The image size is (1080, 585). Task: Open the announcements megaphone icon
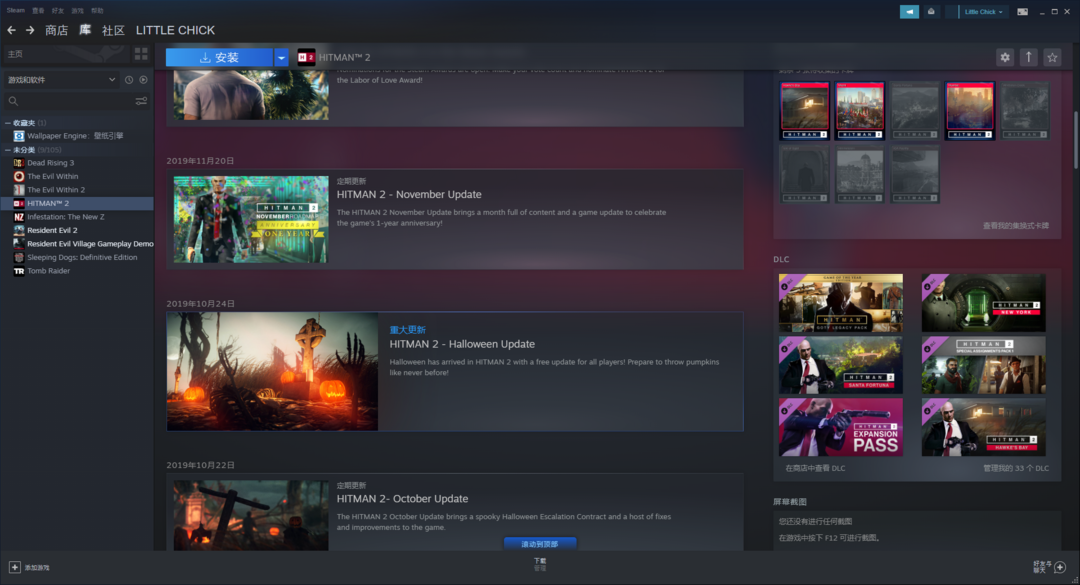909,12
